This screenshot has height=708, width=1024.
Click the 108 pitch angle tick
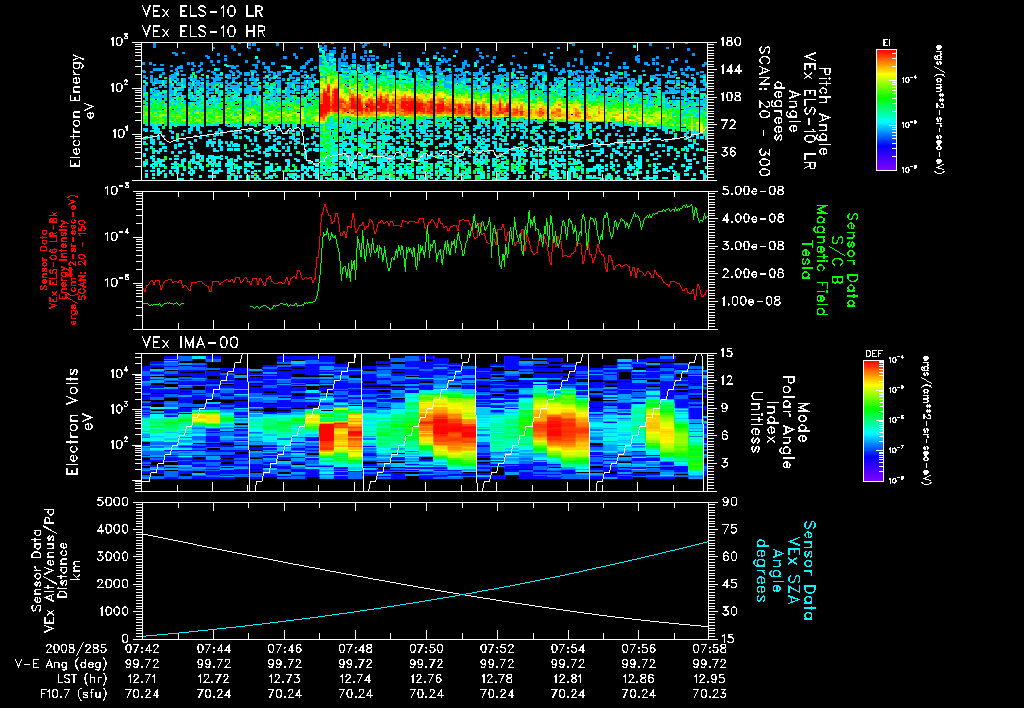pyautogui.click(x=731, y=97)
